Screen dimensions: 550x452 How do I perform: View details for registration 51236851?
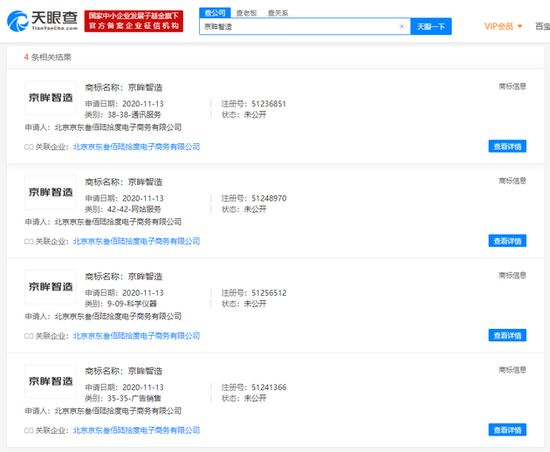(507, 146)
